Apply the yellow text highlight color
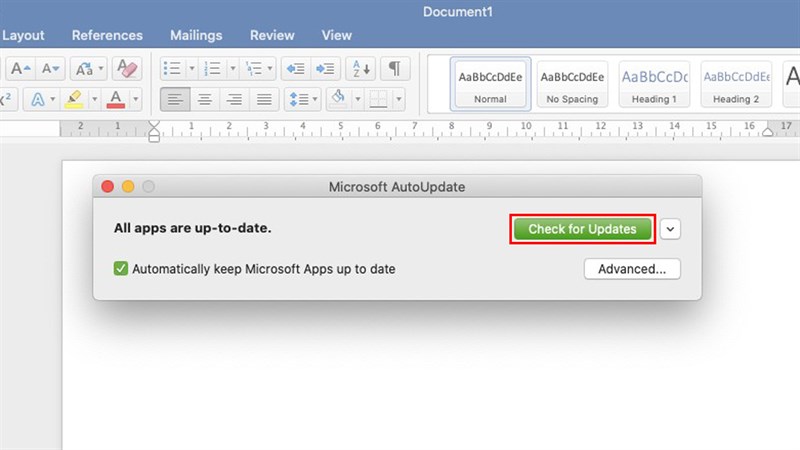Viewport: 800px width, 450px height. click(x=74, y=99)
